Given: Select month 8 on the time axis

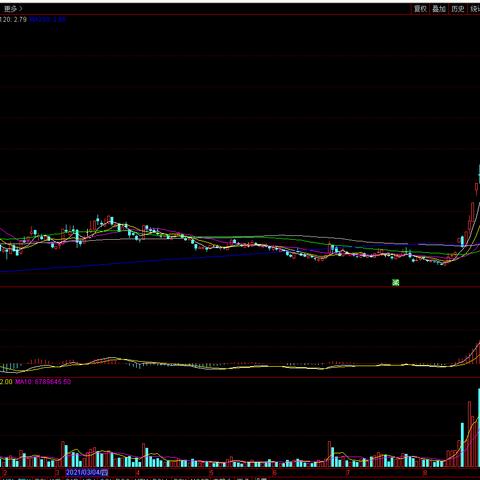Looking at the screenshot, I should tap(425, 472).
